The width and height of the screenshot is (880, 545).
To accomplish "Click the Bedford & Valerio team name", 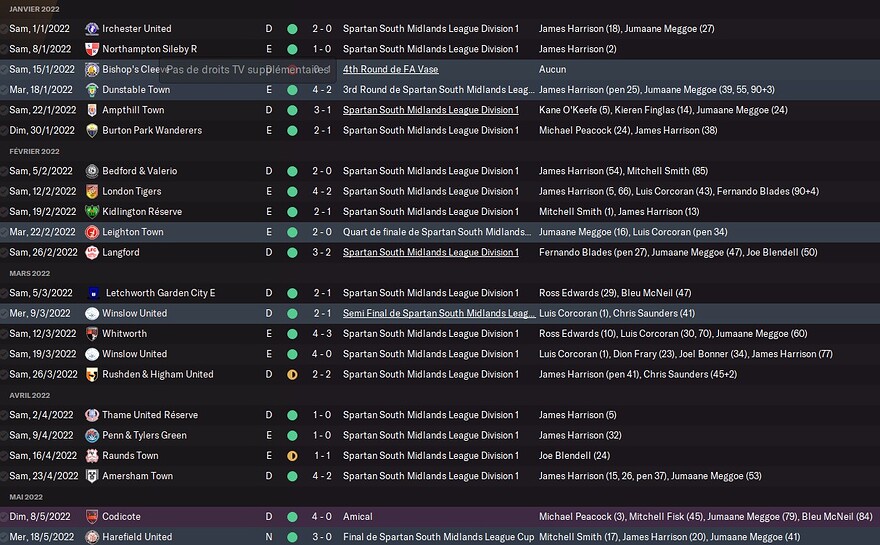I will 140,171.
